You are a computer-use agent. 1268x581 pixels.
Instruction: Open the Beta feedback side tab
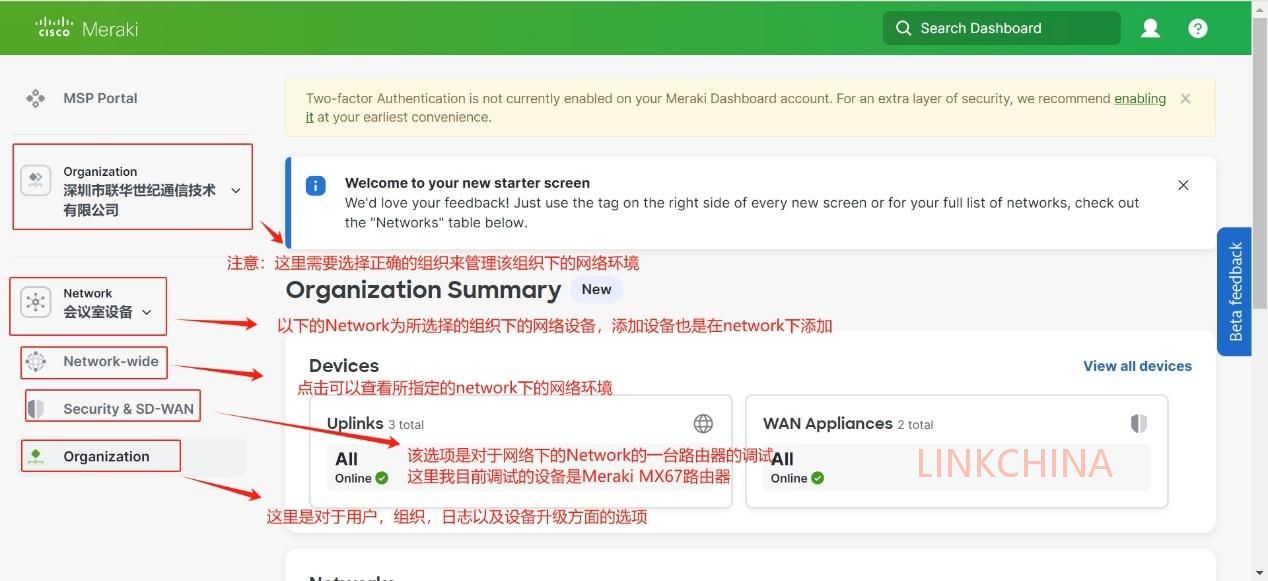(x=1234, y=291)
